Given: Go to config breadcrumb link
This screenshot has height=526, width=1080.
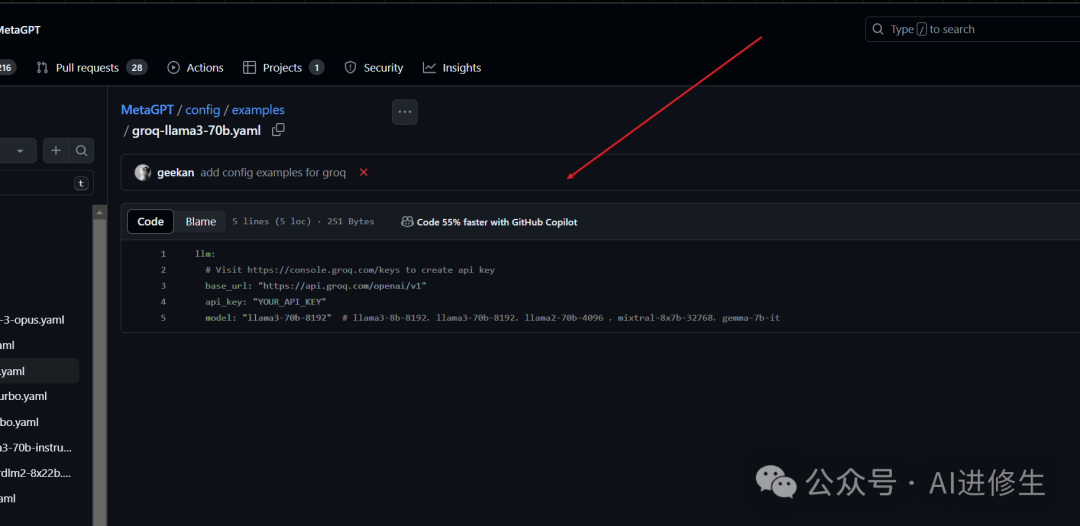Looking at the screenshot, I should (202, 109).
